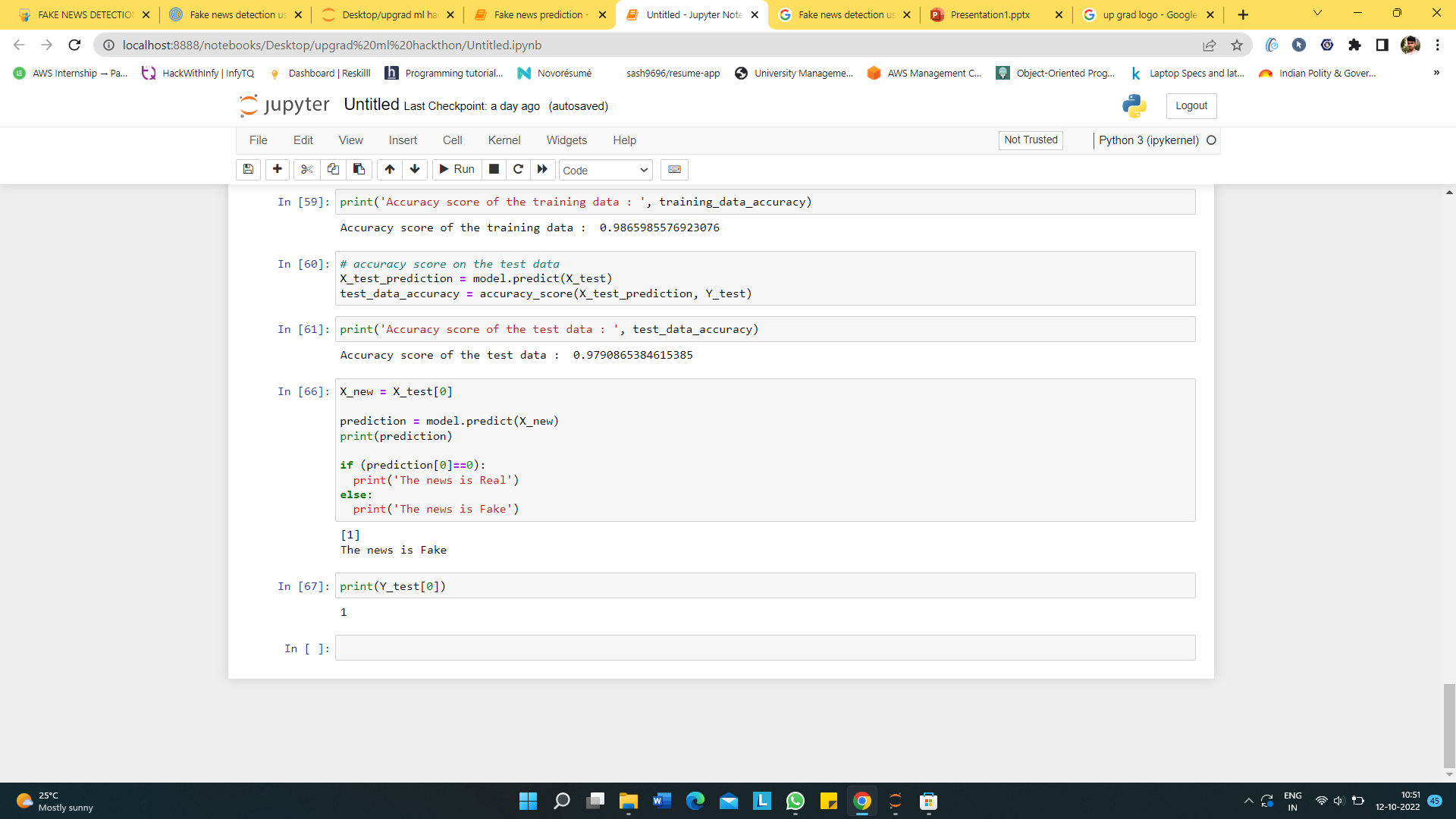Expand the Code cell type dropdown
Image resolution: width=1456 pixels, height=819 pixels.
[x=605, y=170]
